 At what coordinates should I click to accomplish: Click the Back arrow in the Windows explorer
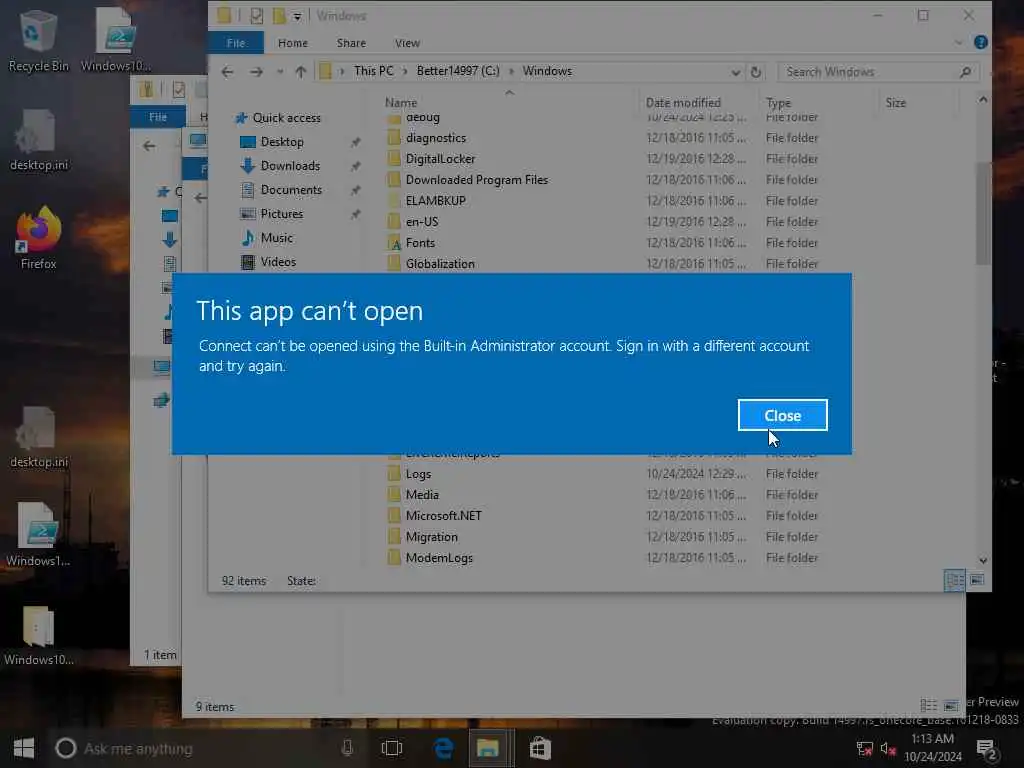click(x=227, y=72)
